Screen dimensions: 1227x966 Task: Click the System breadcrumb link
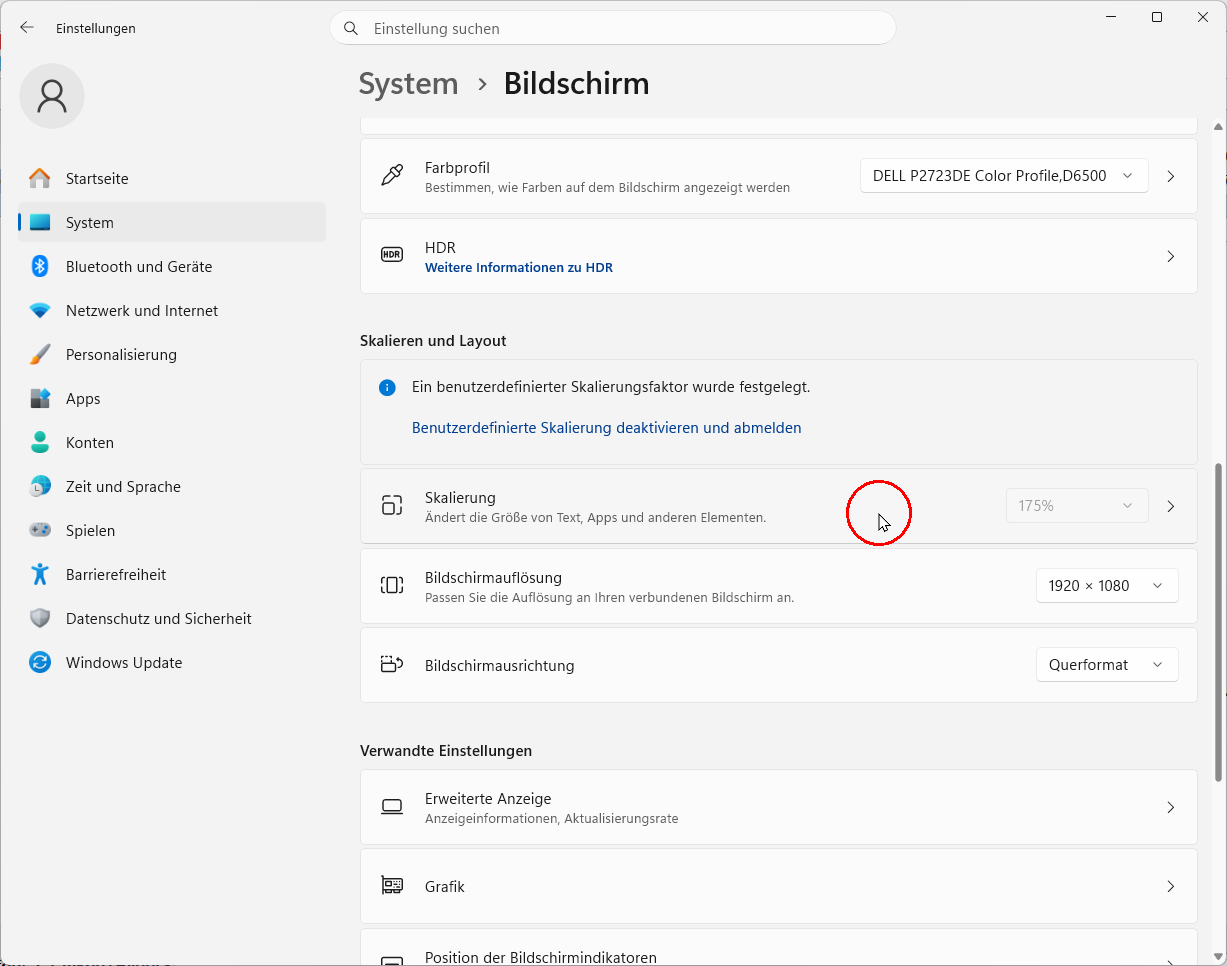tap(408, 84)
